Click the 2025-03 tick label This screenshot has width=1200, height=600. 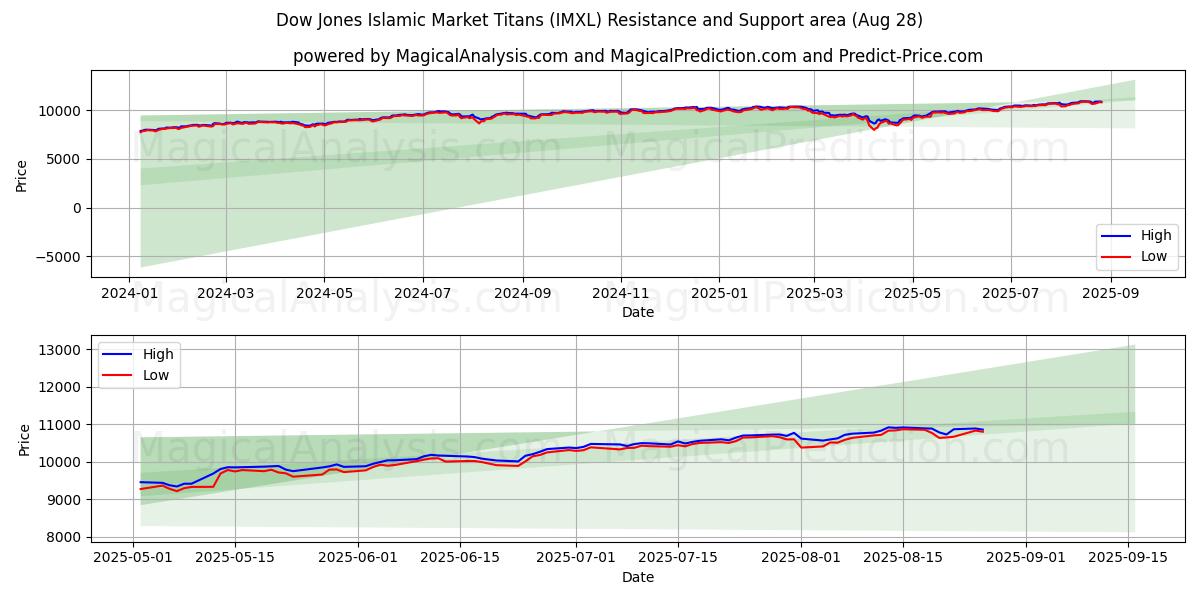(x=814, y=293)
